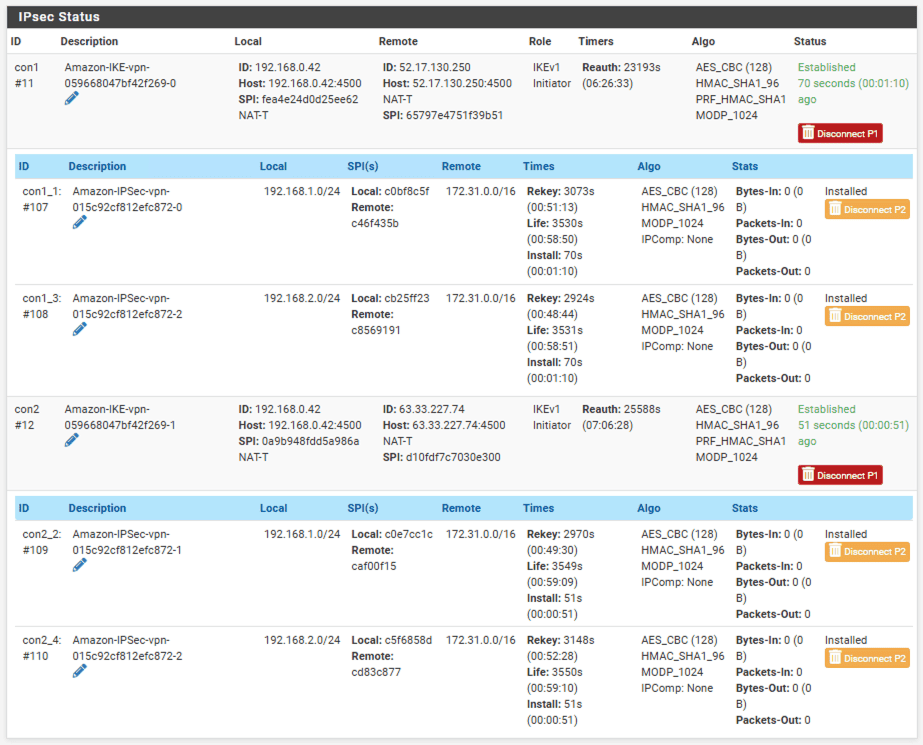Edit con1_1 phase 2 entry pencil icon
The image size is (923, 745).
point(79,222)
